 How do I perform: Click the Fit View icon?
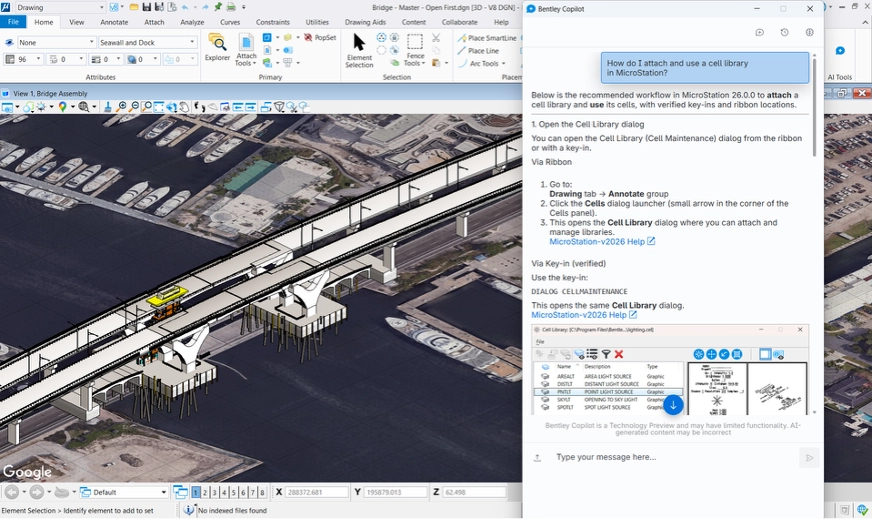(x=158, y=107)
